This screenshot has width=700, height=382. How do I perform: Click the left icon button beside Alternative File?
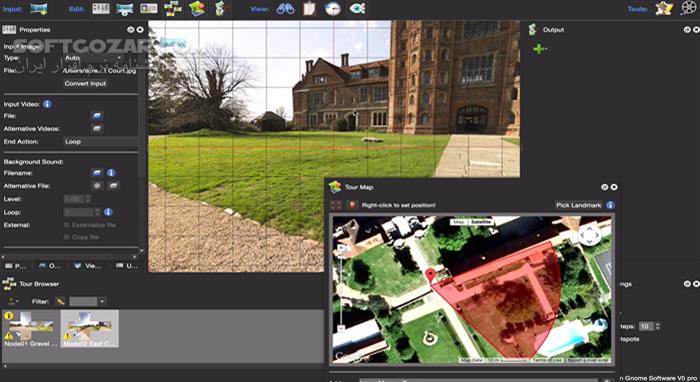[97, 186]
